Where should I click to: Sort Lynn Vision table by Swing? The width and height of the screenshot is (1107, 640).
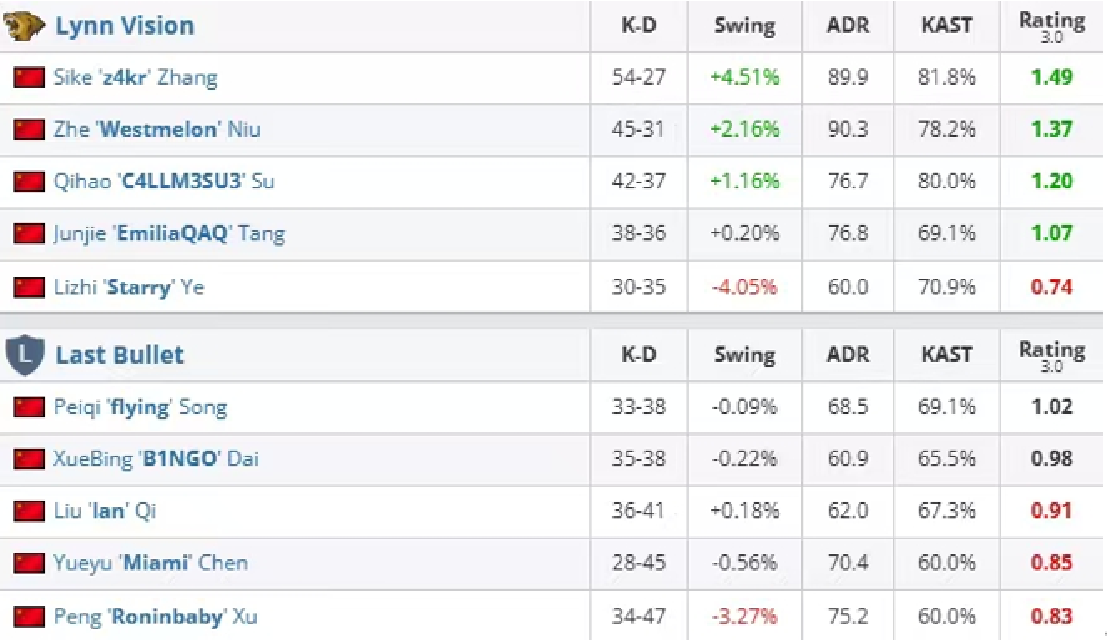[x=745, y=26]
